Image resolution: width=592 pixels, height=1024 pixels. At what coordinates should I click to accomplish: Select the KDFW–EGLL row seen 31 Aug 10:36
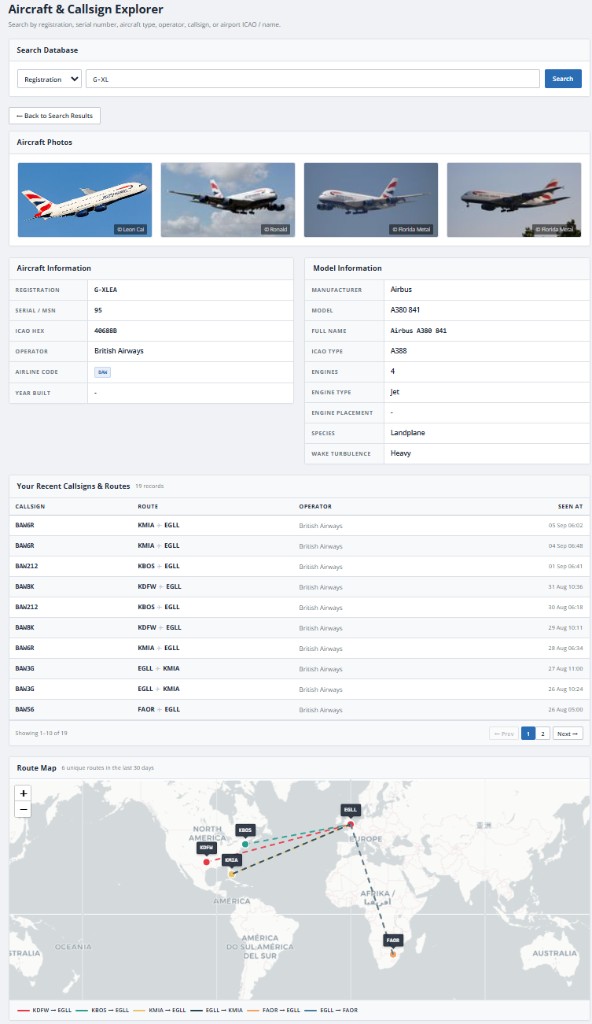click(x=299, y=587)
